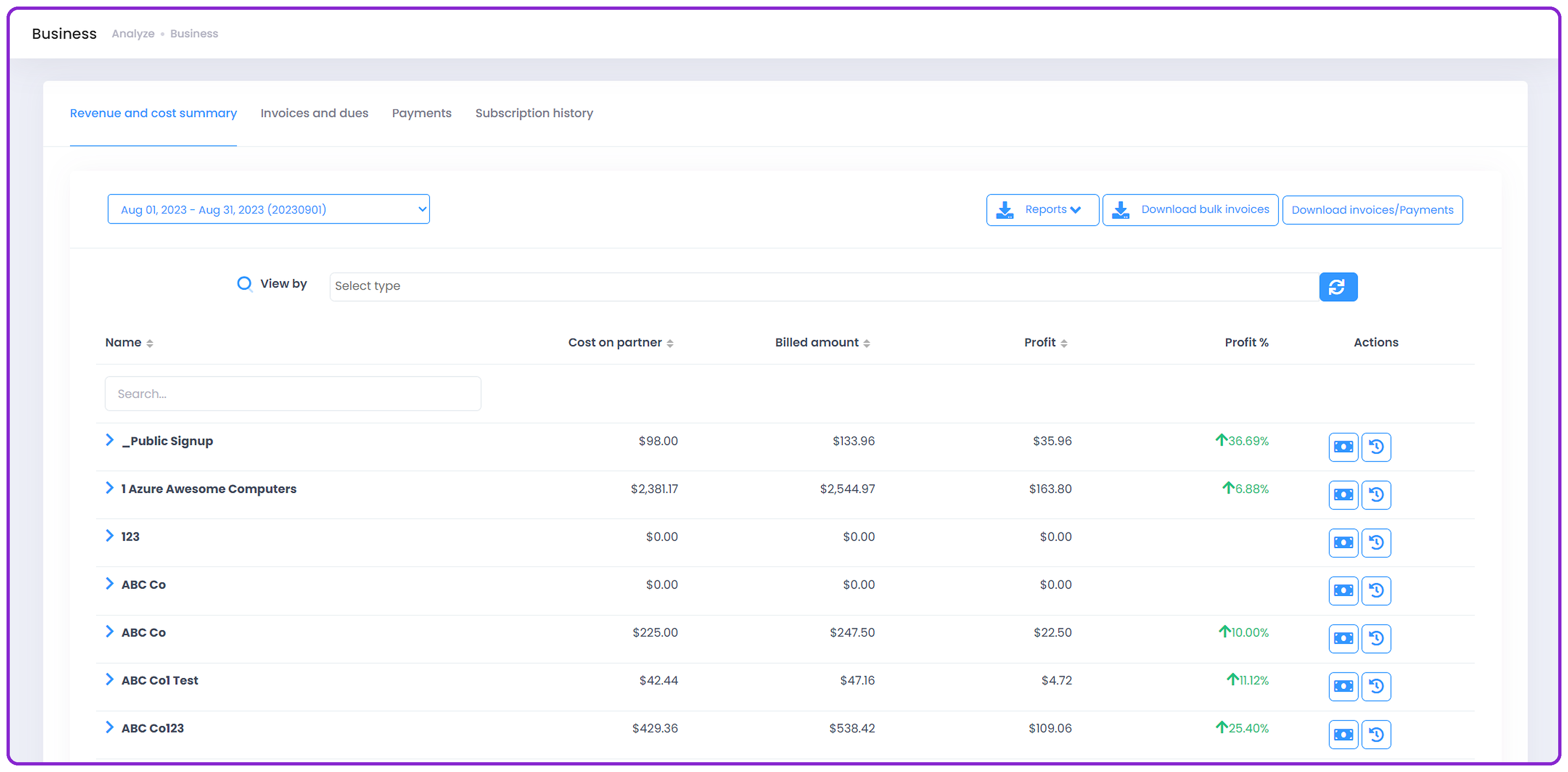Open the Payments tab
The width and height of the screenshot is (1568, 772).
click(x=421, y=113)
